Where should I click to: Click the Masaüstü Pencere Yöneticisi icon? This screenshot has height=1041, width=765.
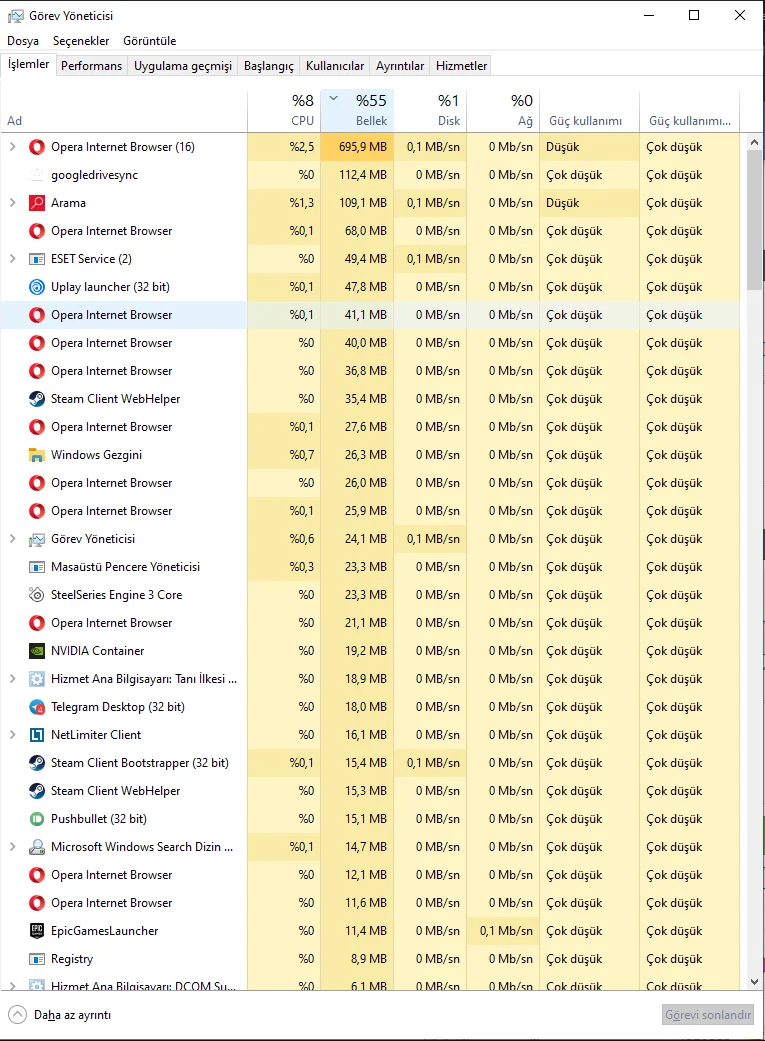(37, 567)
